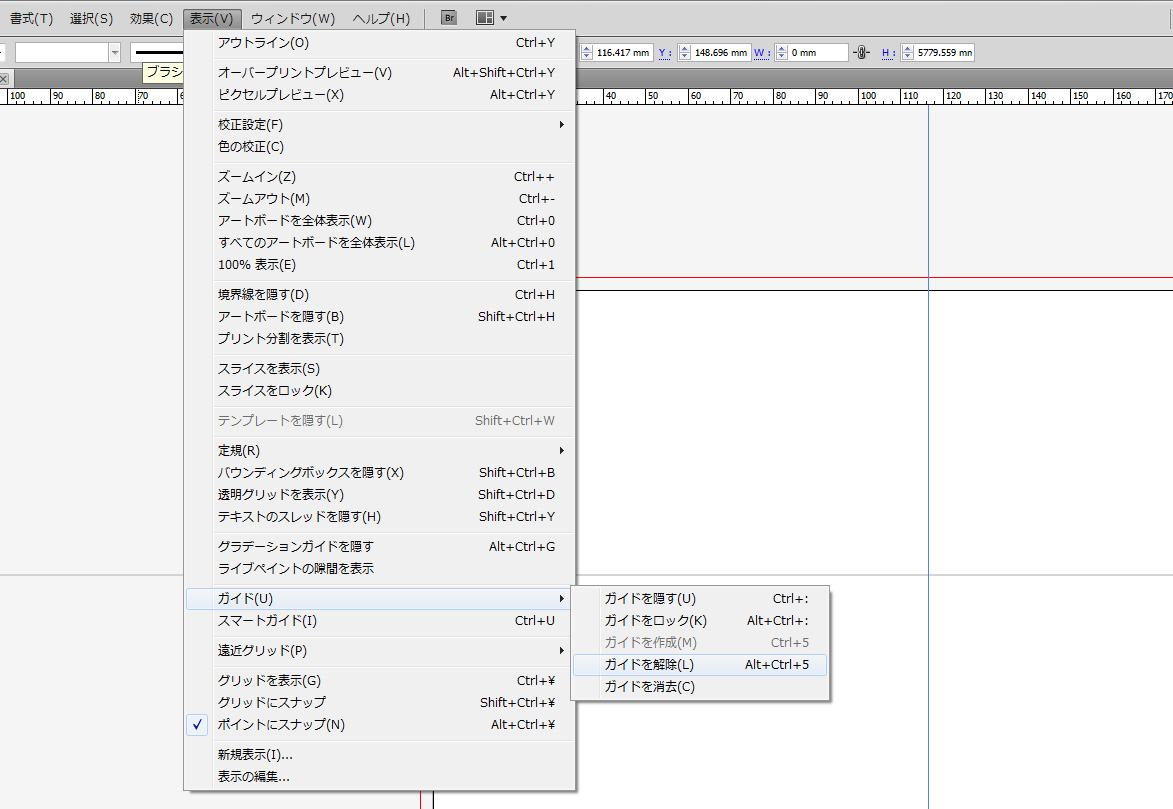Close the document tab with the X icon
Image resolution: width=1173 pixels, height=809 pixels.
click(4, 78)
